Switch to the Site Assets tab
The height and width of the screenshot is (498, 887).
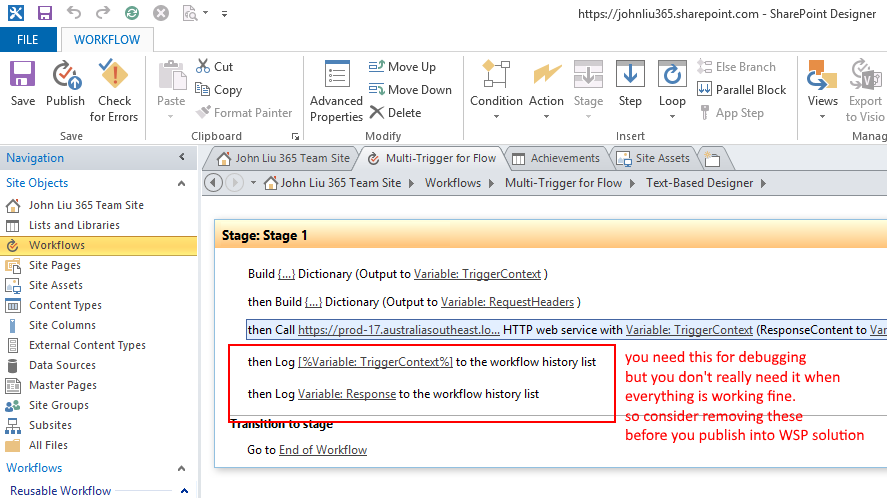(653, 158)
